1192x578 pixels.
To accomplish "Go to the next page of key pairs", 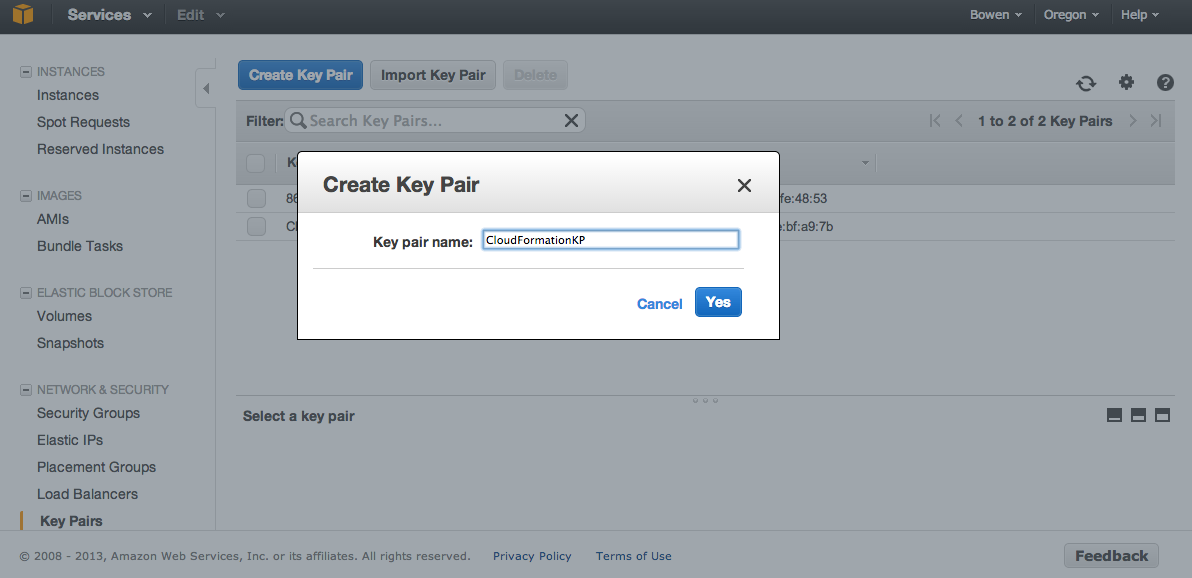I will coord(1133,121).
